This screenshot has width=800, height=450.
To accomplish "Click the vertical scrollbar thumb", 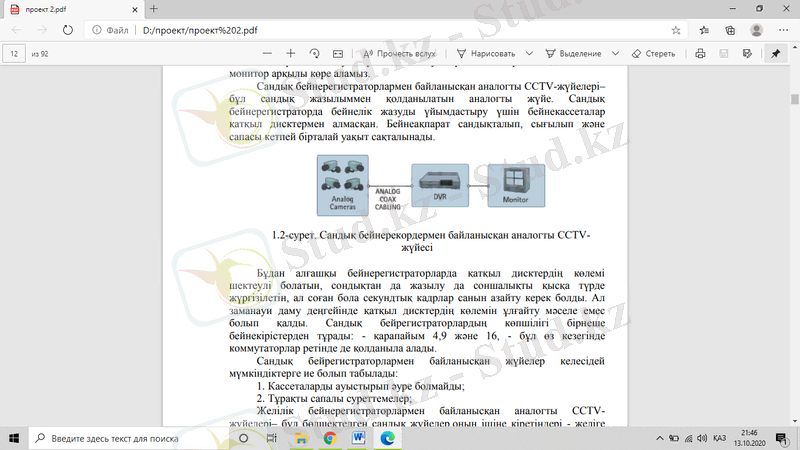I will tap(795, 99).
